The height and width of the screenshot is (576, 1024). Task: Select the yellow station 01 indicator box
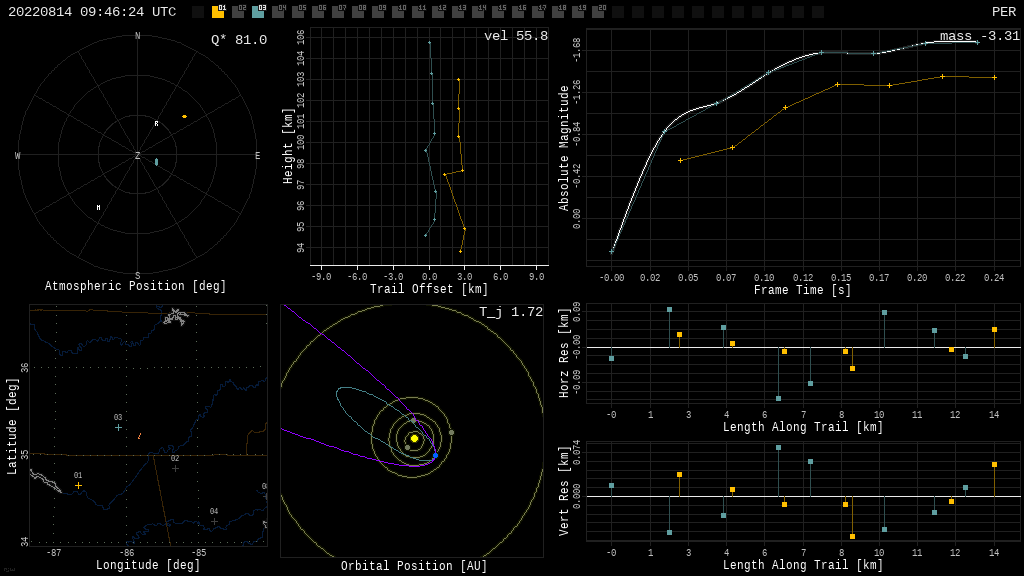coord(218,11)
